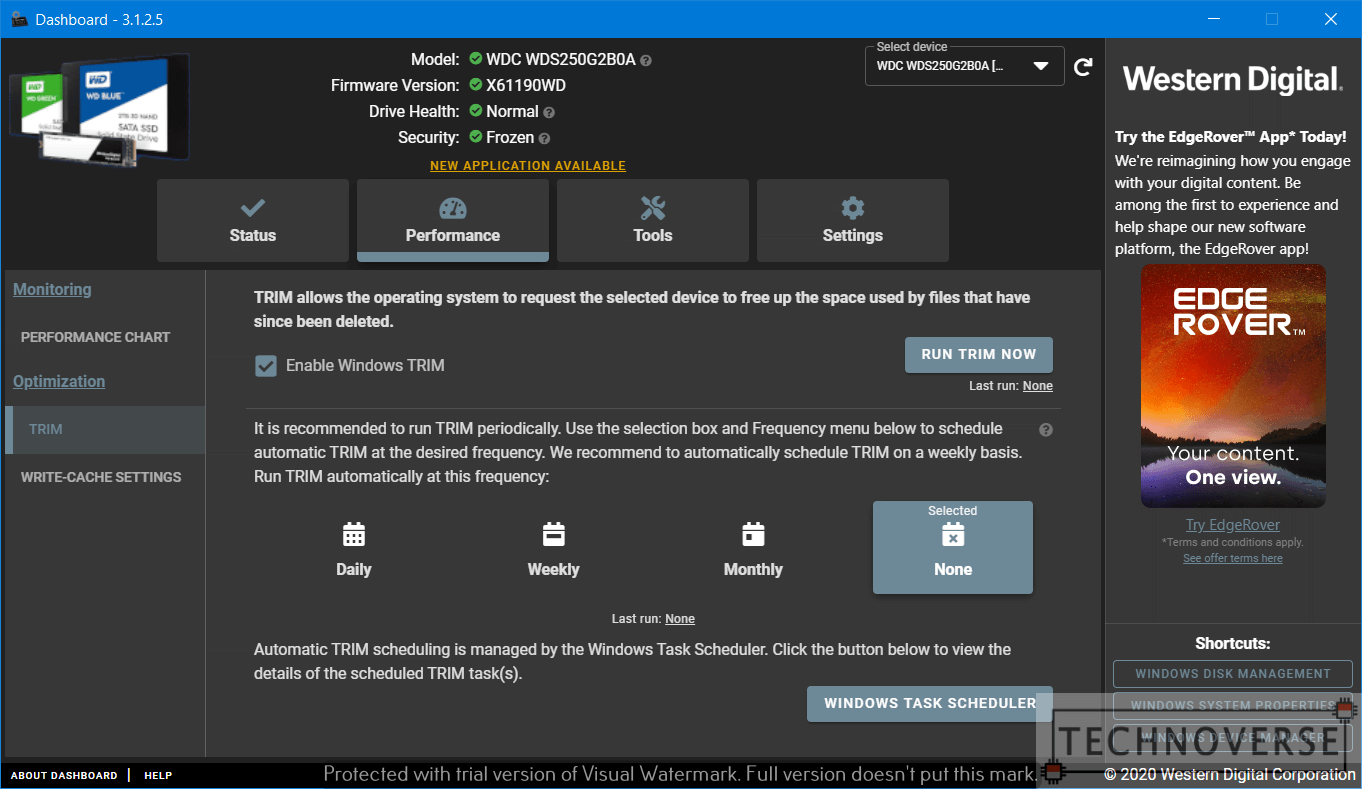The image size is (1362, 789).
Task: Switch to the Tools tab
Action: pyautogui.click(x=653, y=220)
